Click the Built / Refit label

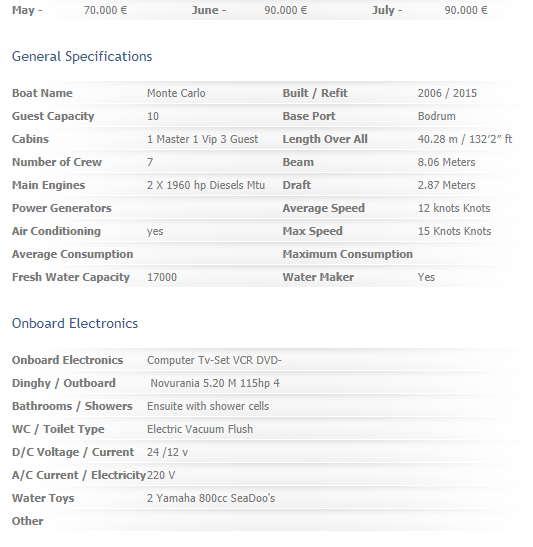(315, 93)
